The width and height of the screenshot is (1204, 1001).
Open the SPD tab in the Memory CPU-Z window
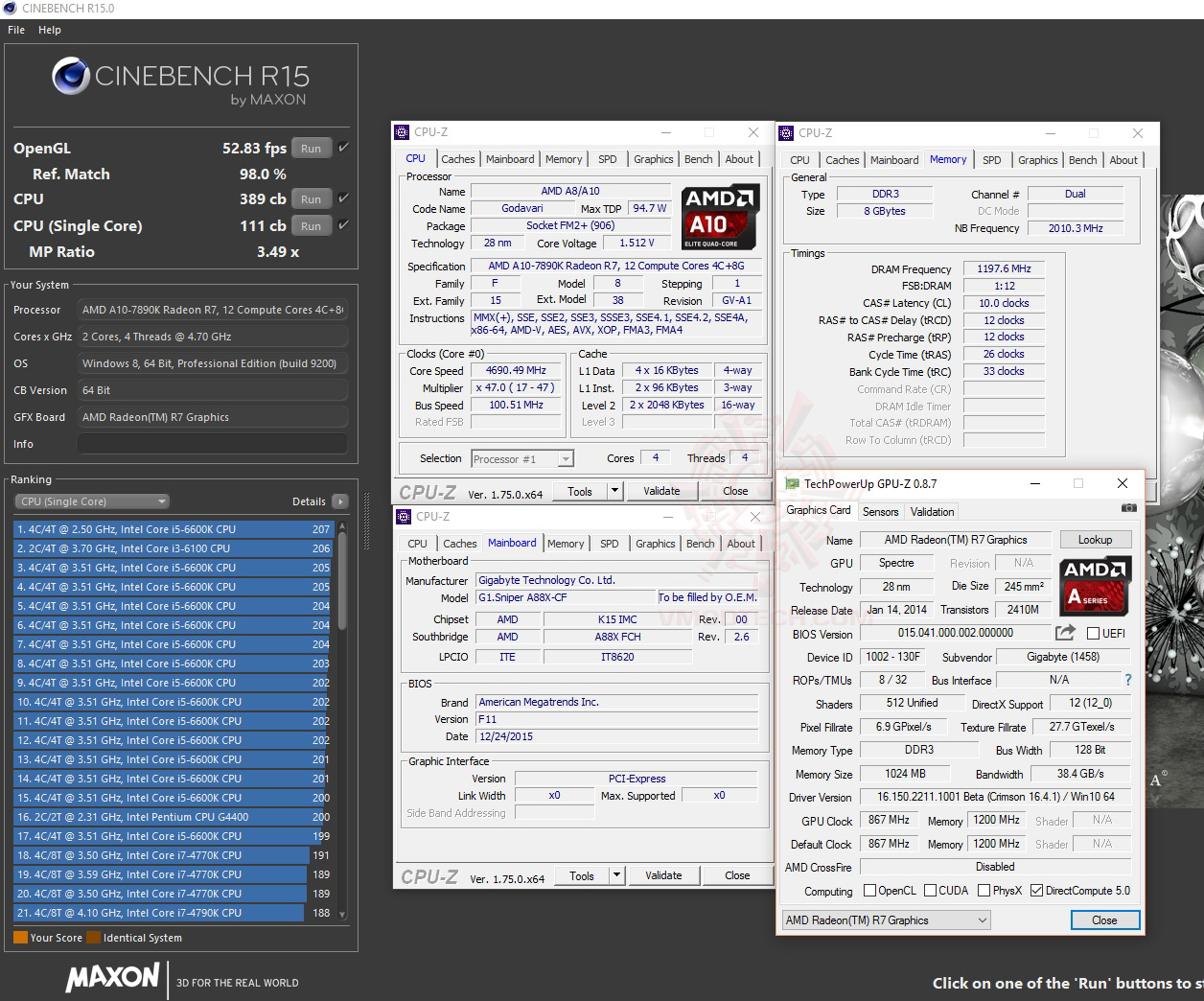[x=992, y=160]
